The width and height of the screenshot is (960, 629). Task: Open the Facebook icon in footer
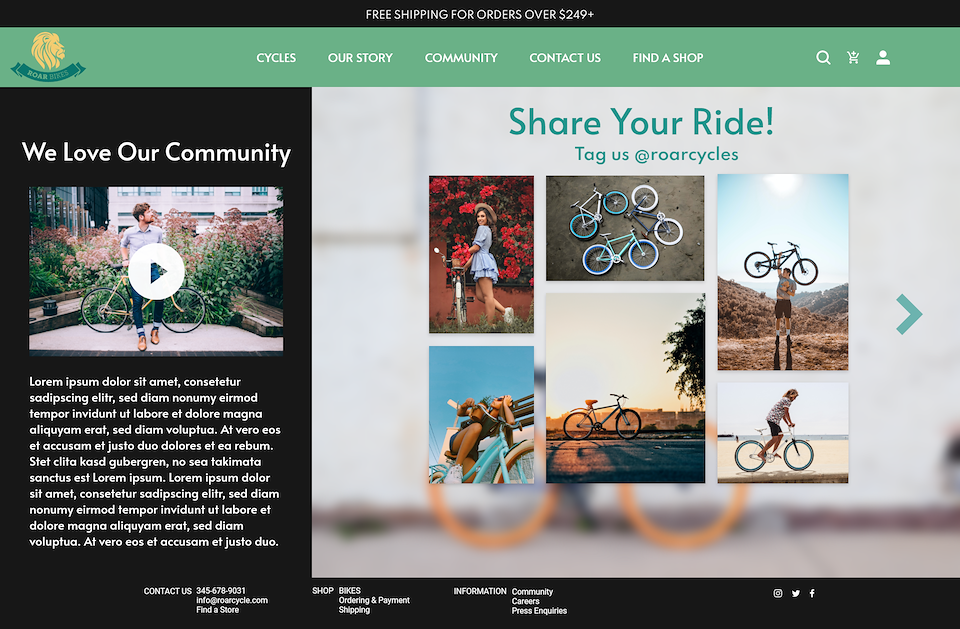812,593
